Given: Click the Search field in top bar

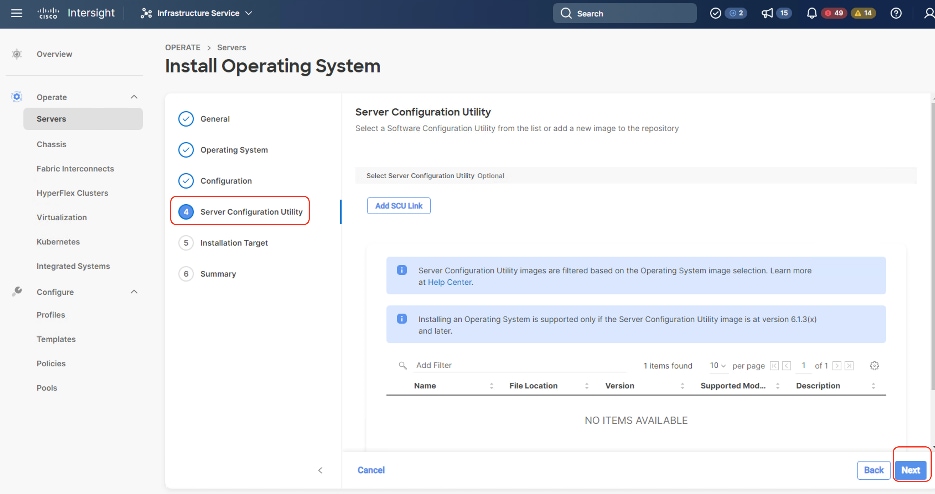Looking at the screenshot, I should tap(624, 13).
